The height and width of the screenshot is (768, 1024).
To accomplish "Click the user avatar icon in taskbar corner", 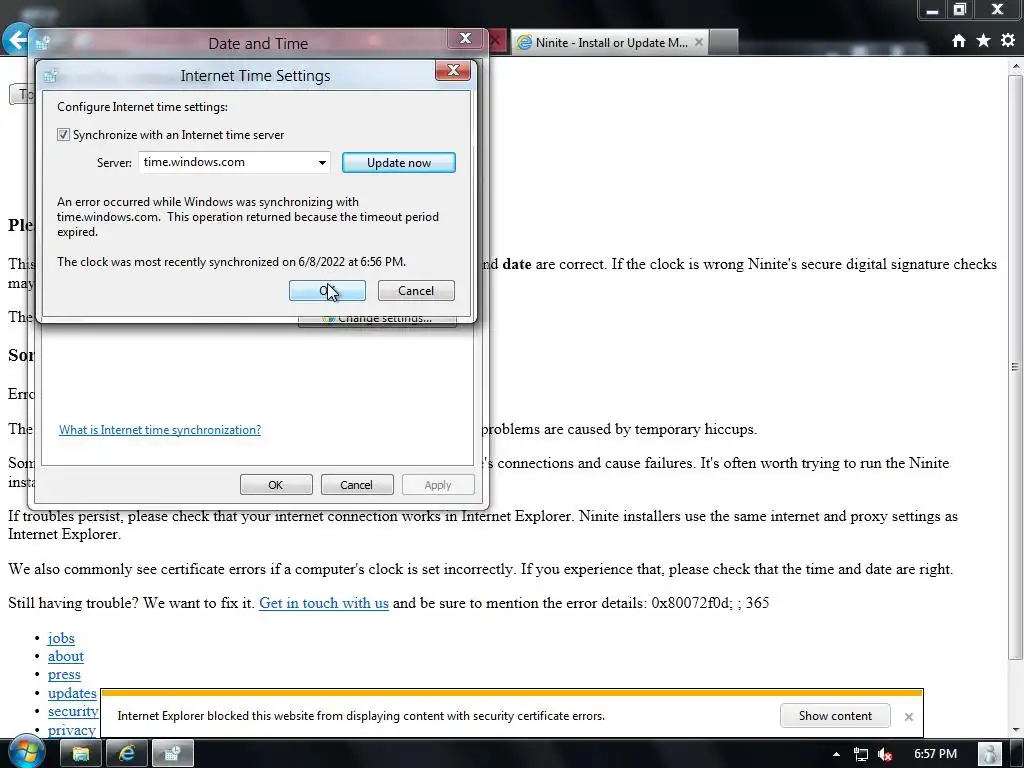I will point(990,754).
